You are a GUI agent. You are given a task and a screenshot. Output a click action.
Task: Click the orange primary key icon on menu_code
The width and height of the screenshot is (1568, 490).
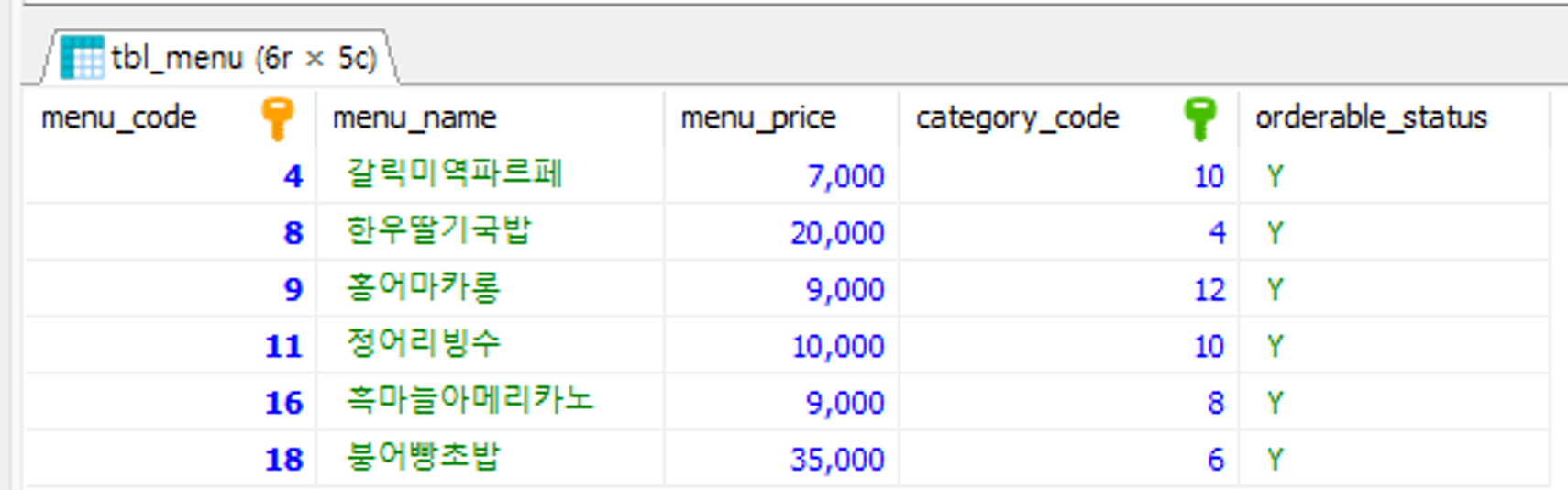[x=277, y=118]
